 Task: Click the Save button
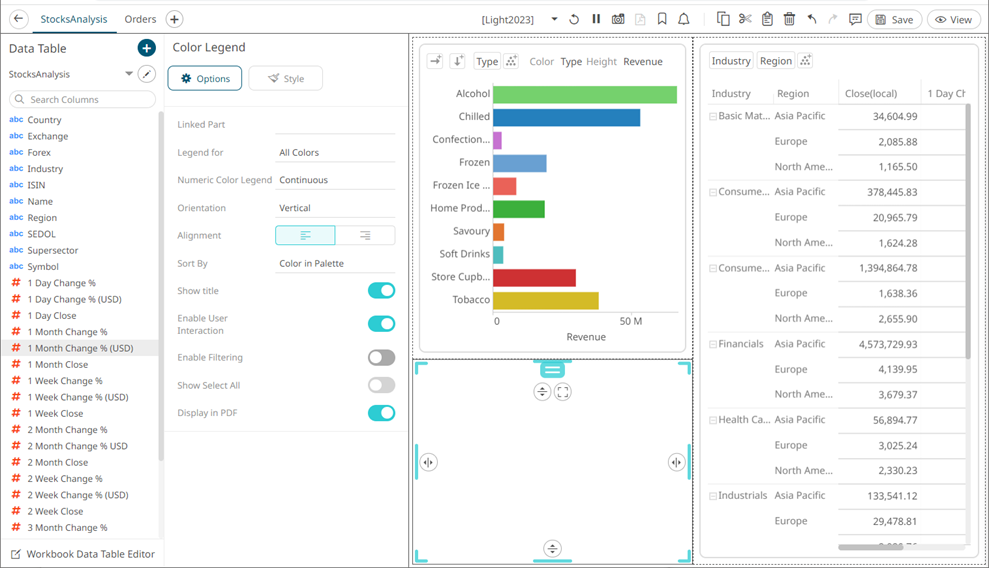[x=894, y=19]
